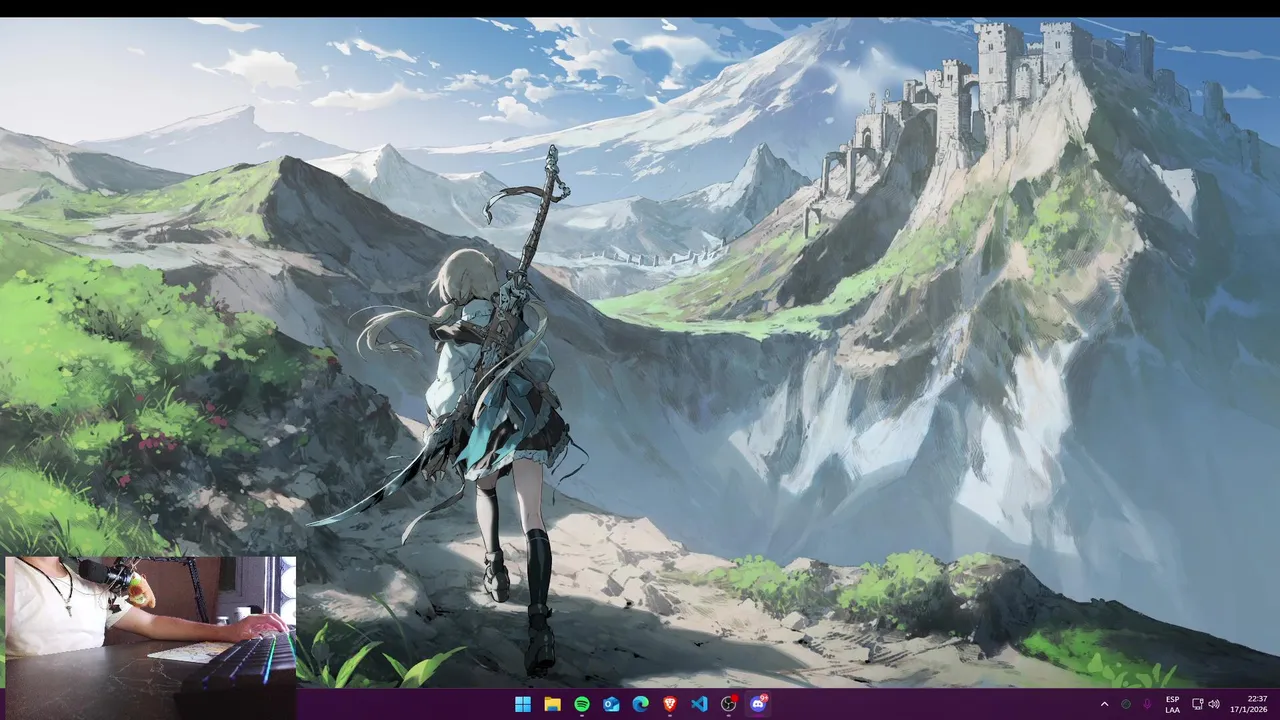Open Discord from the taskbar
The width and height of the screenshot is (1280, 720).
(x=758, y=704)
